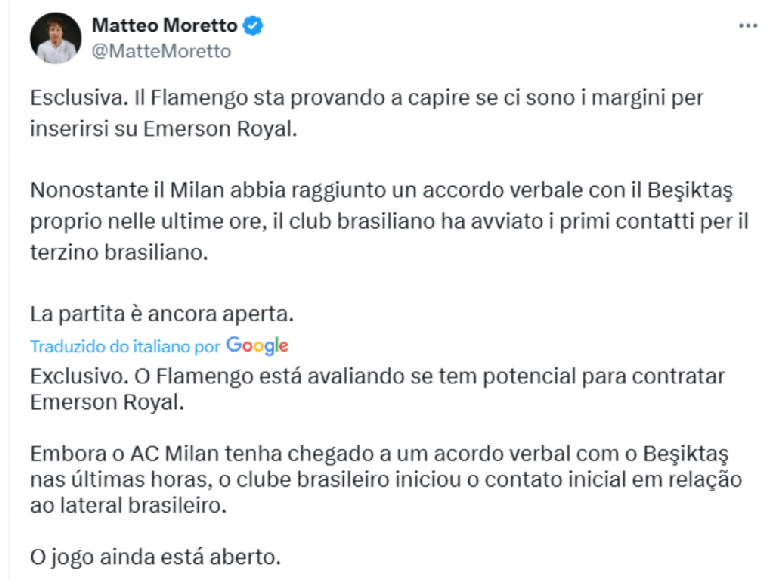Open the @MatteMoretto handle link

[161, 51]
